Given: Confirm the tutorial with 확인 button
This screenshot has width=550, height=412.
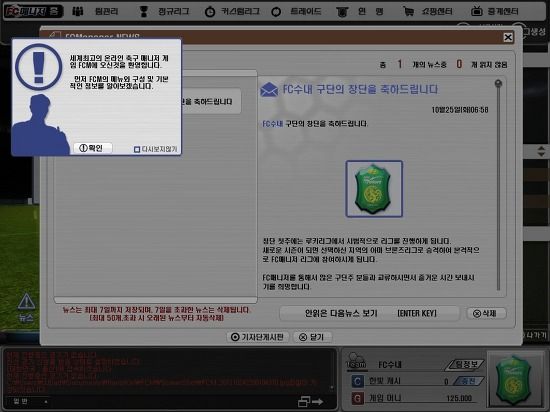Looking at the screenshot, I should 93,148.
